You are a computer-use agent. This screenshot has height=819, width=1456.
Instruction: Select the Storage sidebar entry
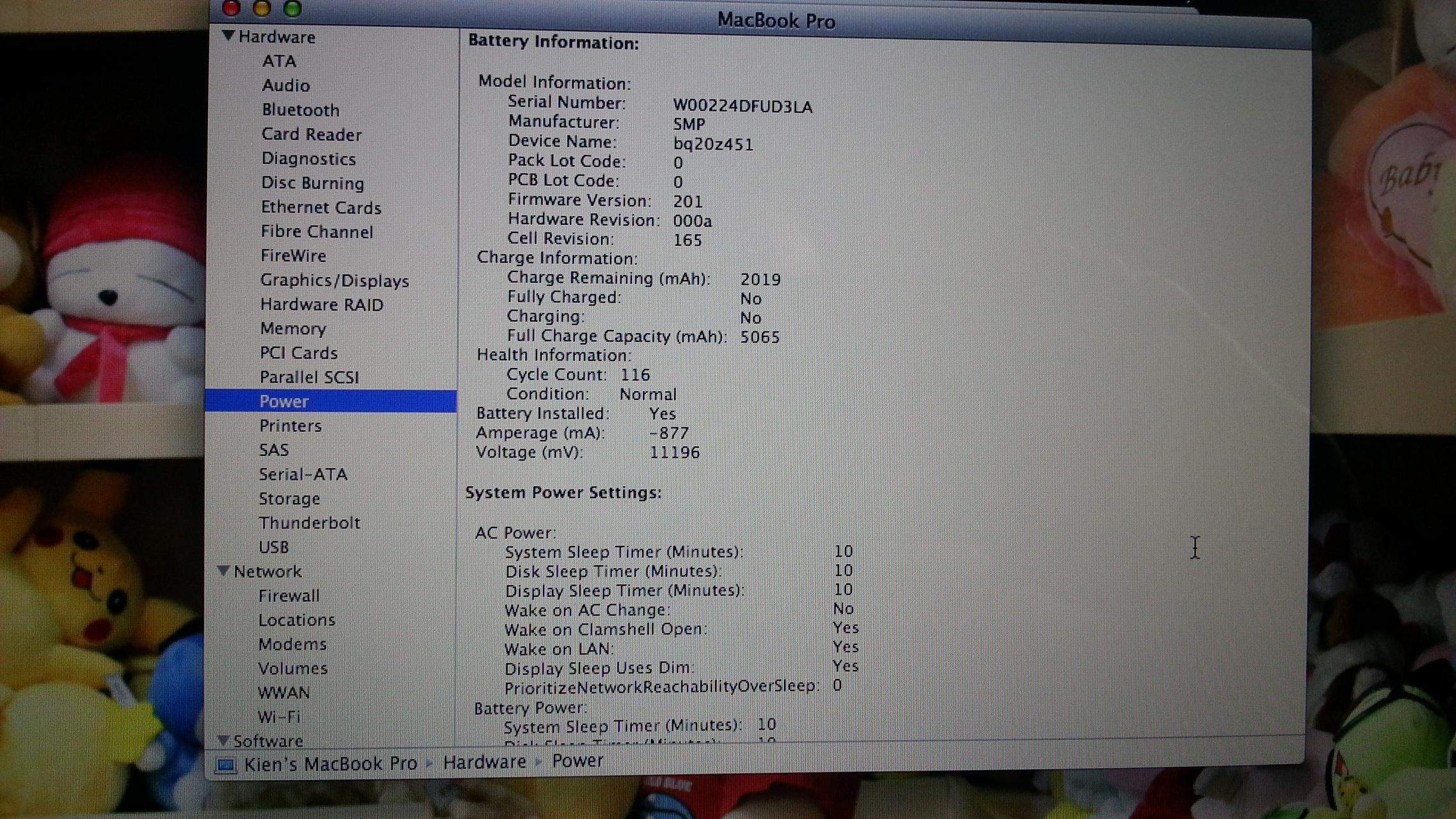[x=289, y=499]
